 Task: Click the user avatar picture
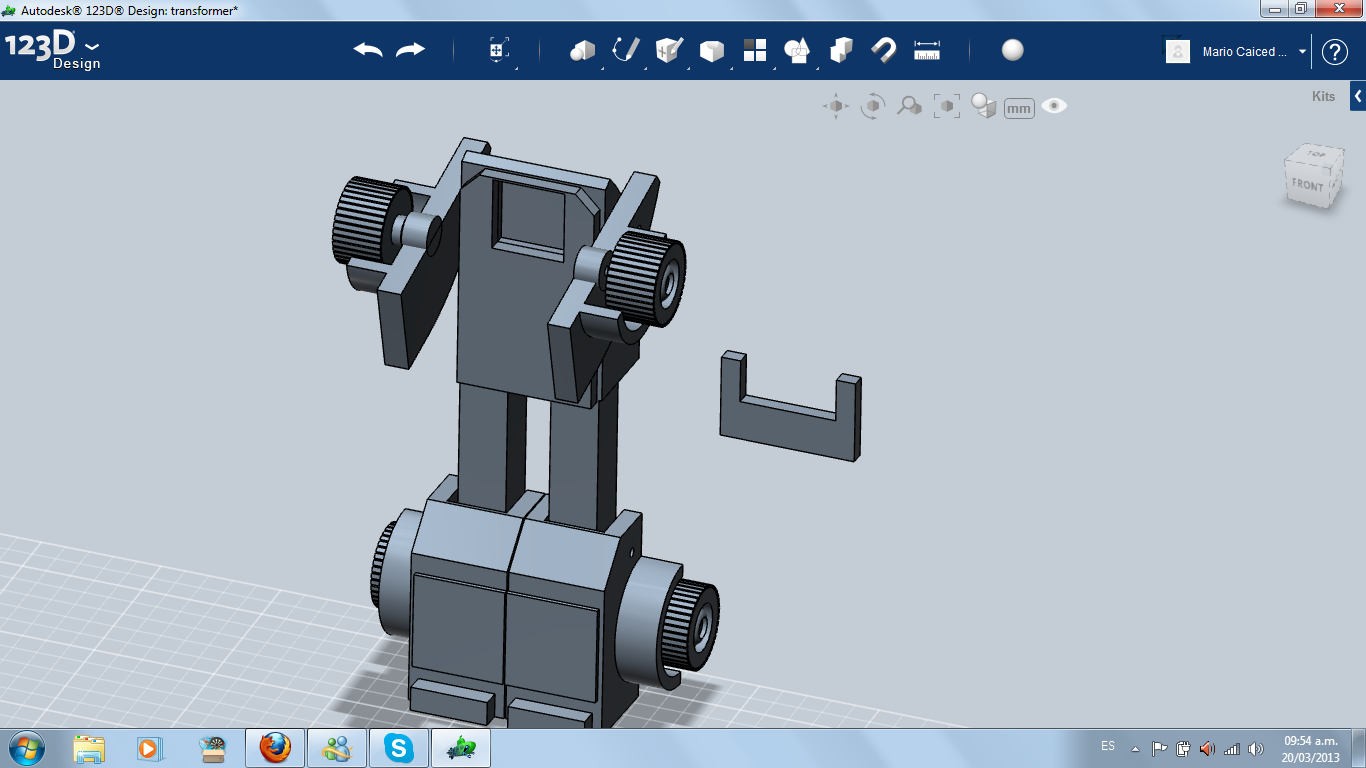tap(1178, 52)
